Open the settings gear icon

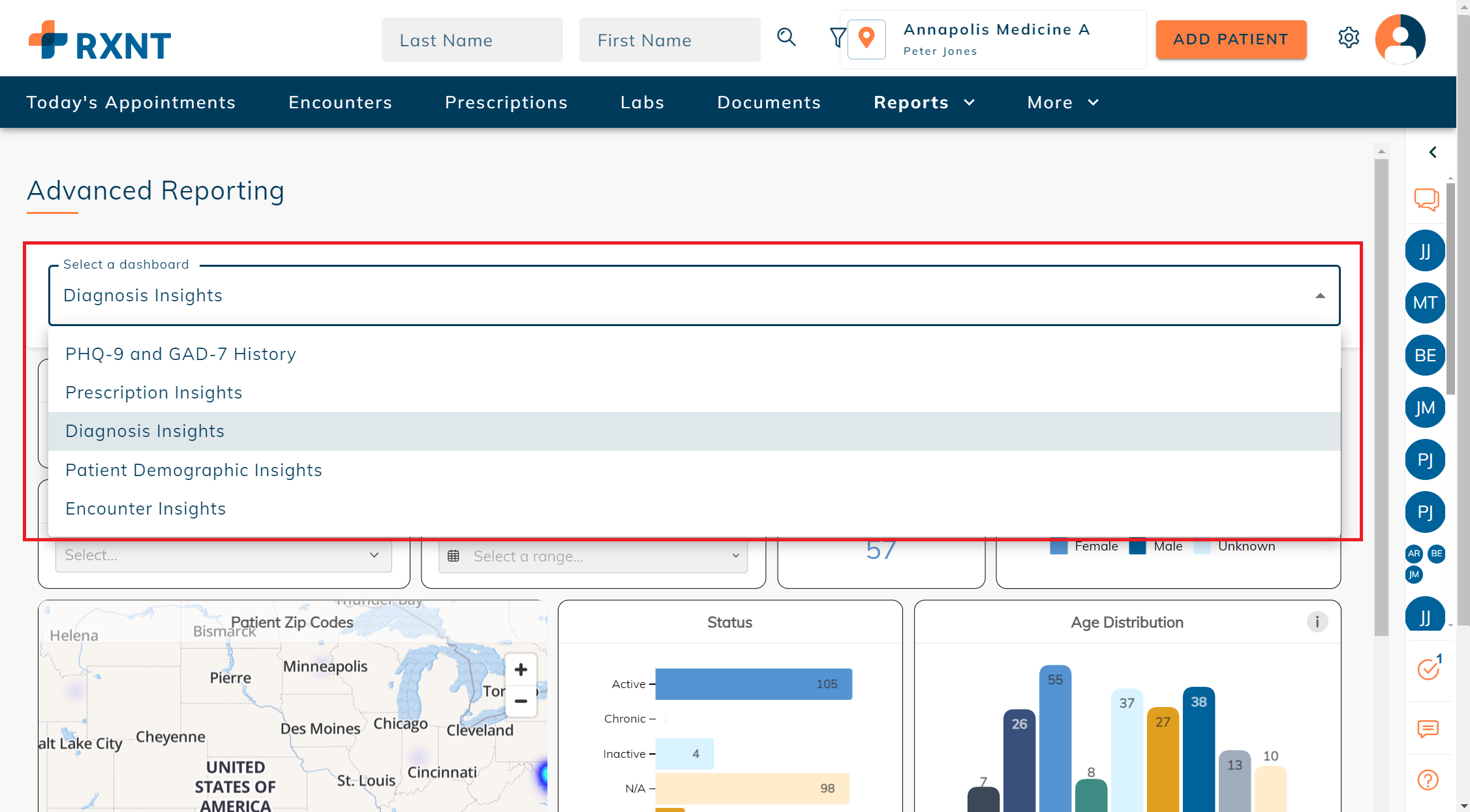click(x=1348, y=38)
